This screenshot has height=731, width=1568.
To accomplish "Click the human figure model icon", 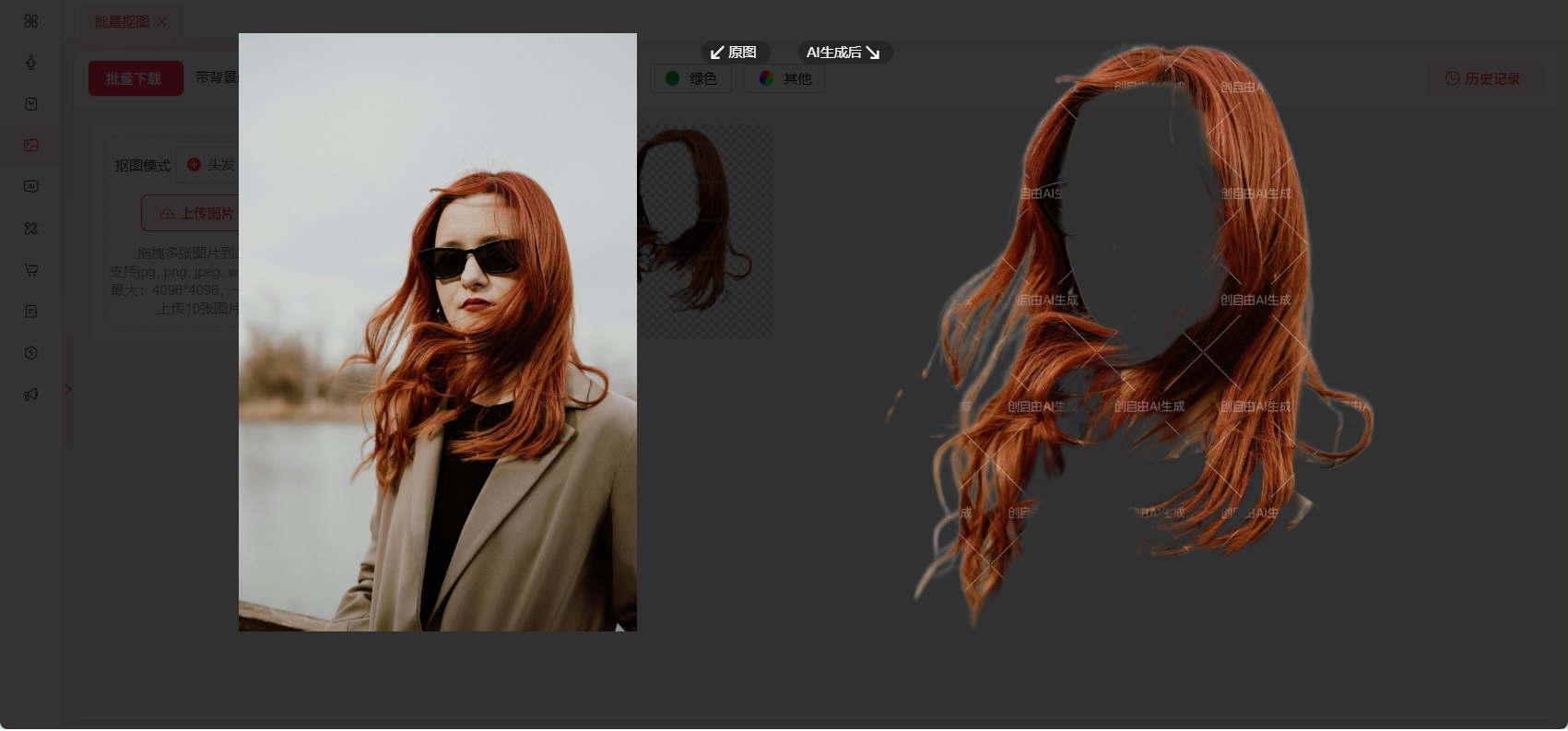I will click(31, 63).
